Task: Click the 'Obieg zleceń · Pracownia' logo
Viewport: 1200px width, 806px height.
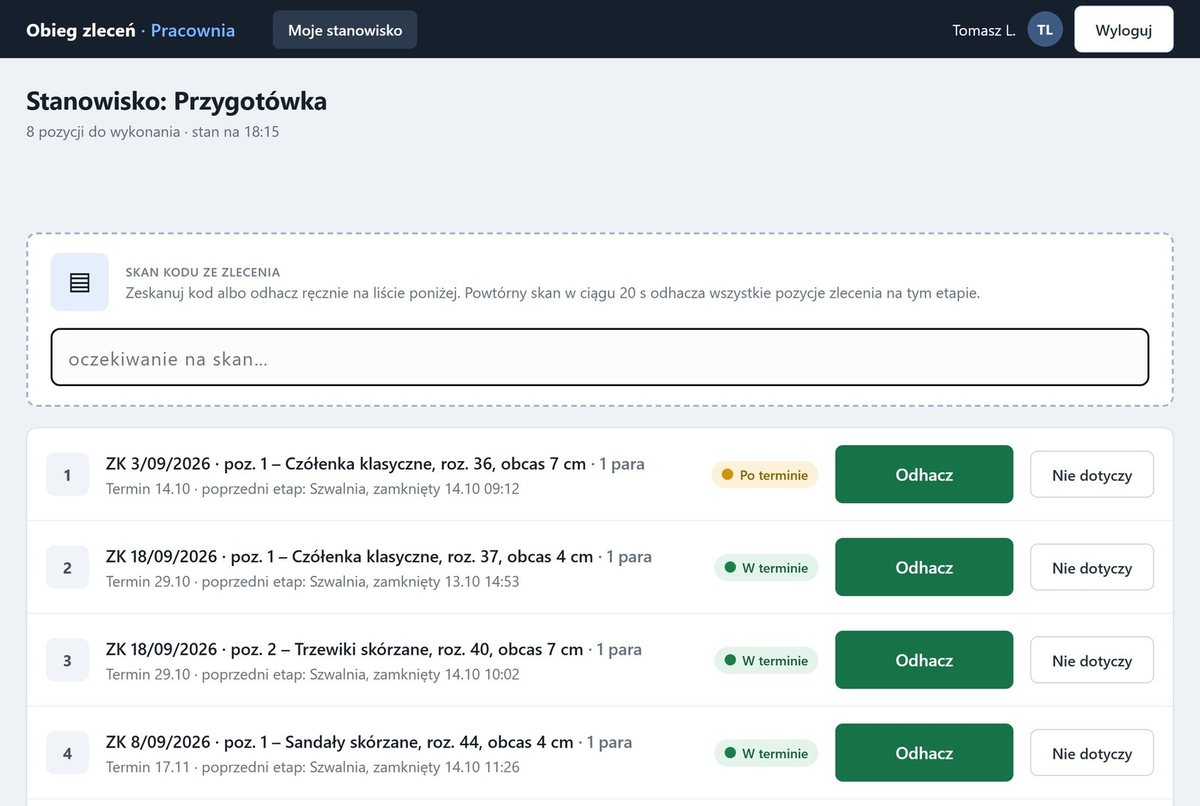Action: point(131,30)
